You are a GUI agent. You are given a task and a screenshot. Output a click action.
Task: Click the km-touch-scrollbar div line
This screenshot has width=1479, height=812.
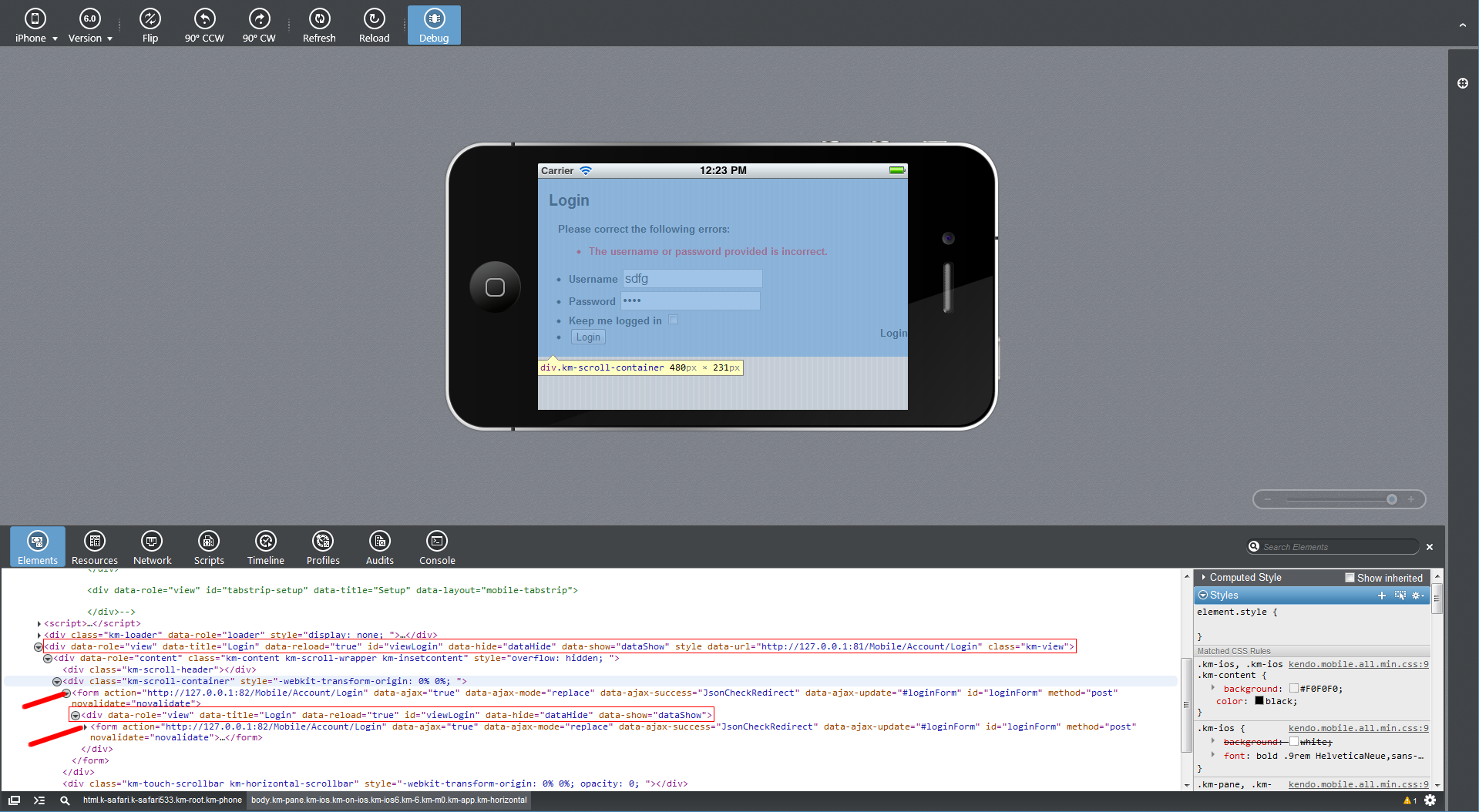point(375,784)
